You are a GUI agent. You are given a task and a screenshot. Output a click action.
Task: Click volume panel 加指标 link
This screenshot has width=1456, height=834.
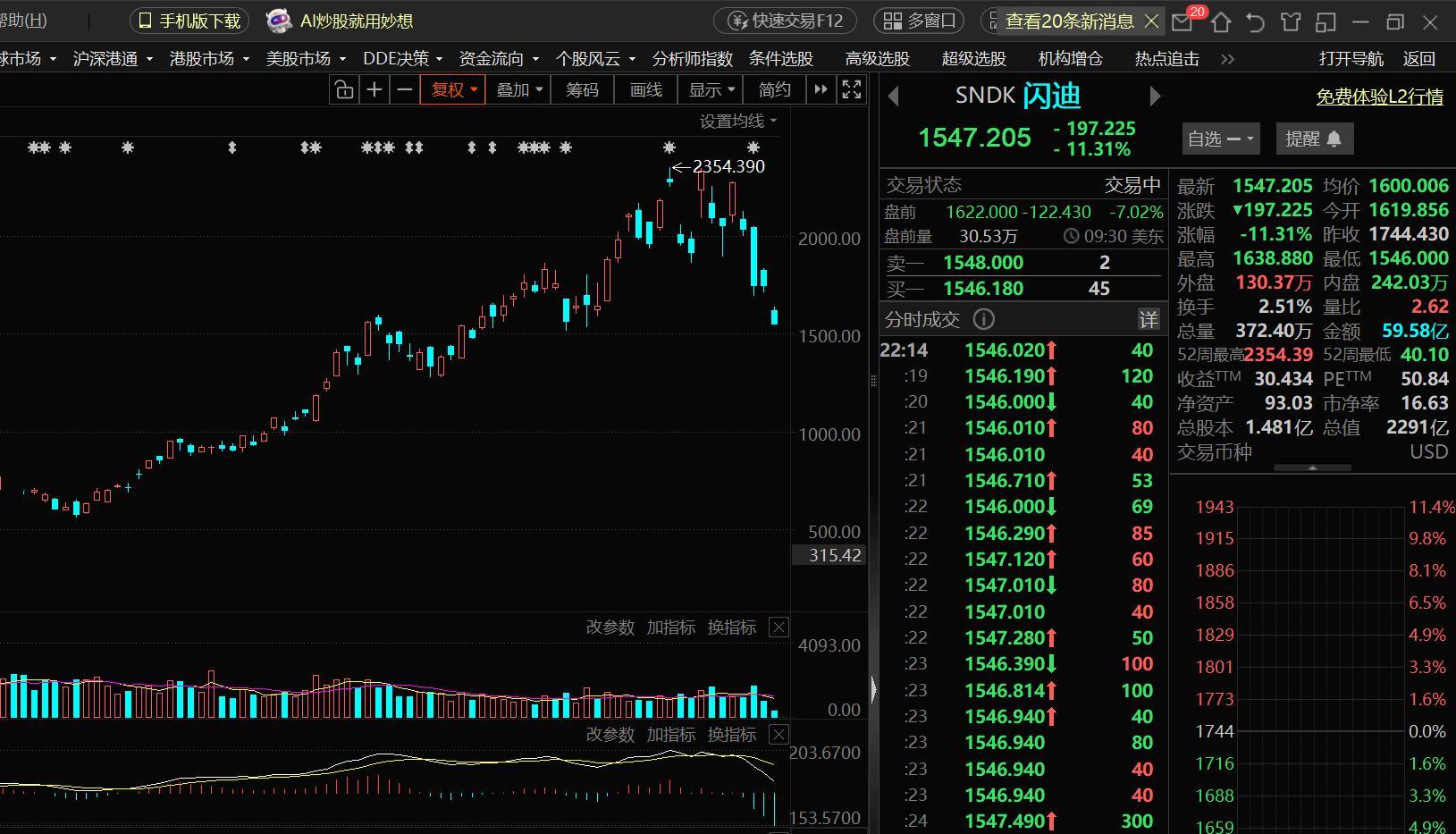tap(670, 628)
